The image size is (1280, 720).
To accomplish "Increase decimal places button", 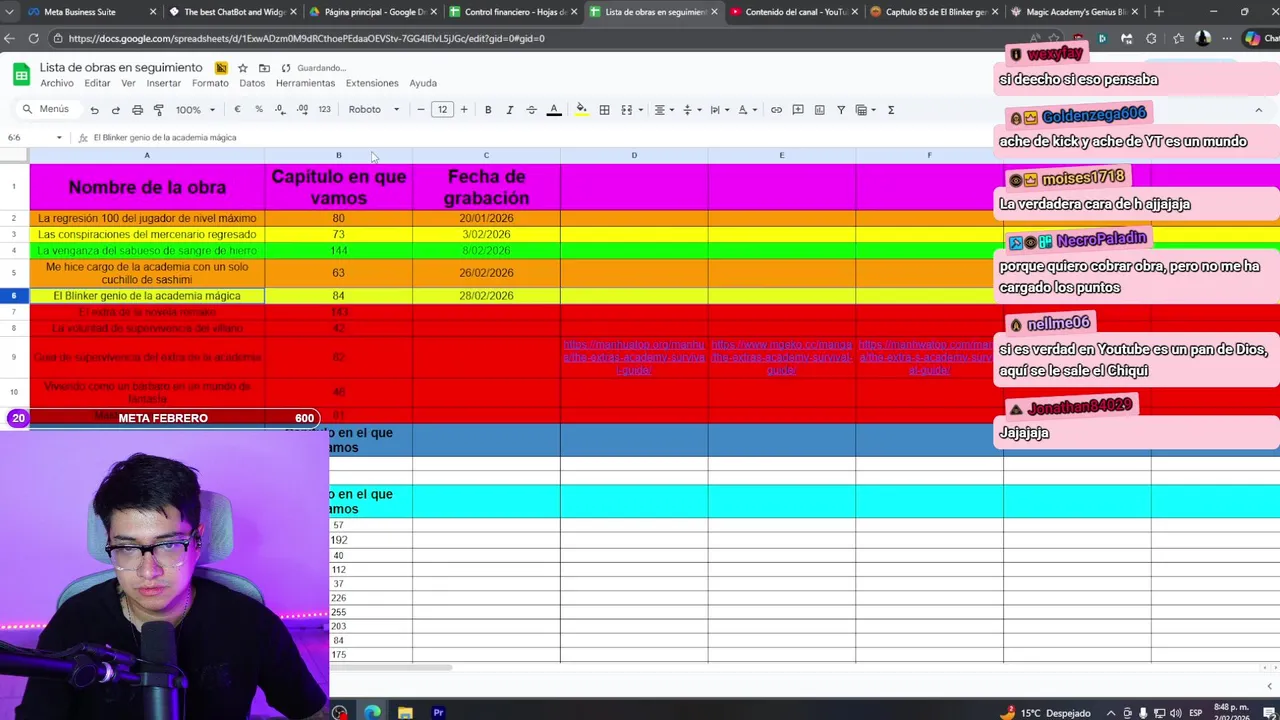I will pyautogui.click(x=302, y=110).
